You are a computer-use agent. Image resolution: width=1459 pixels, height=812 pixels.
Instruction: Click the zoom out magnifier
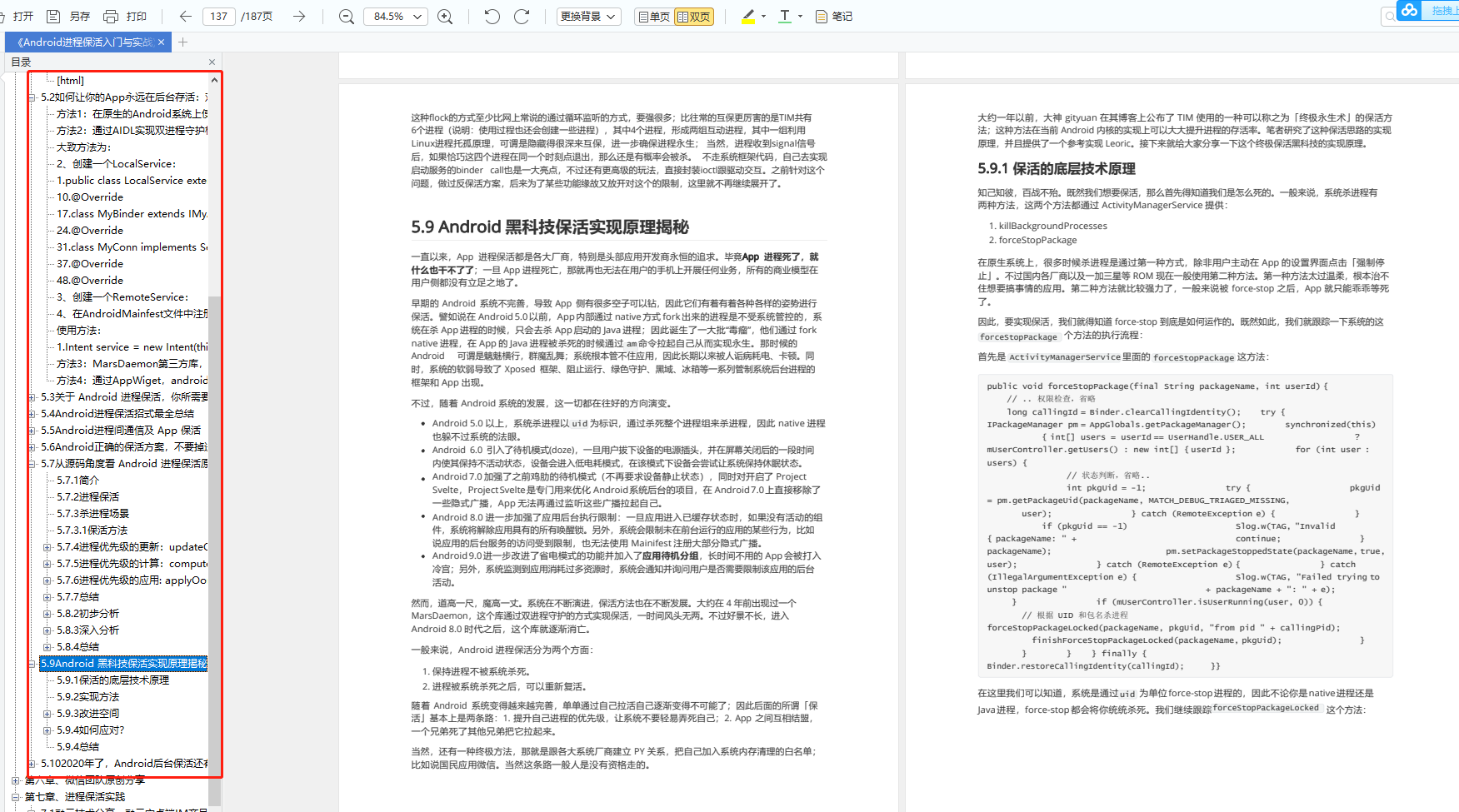click(x=347, y=16)
